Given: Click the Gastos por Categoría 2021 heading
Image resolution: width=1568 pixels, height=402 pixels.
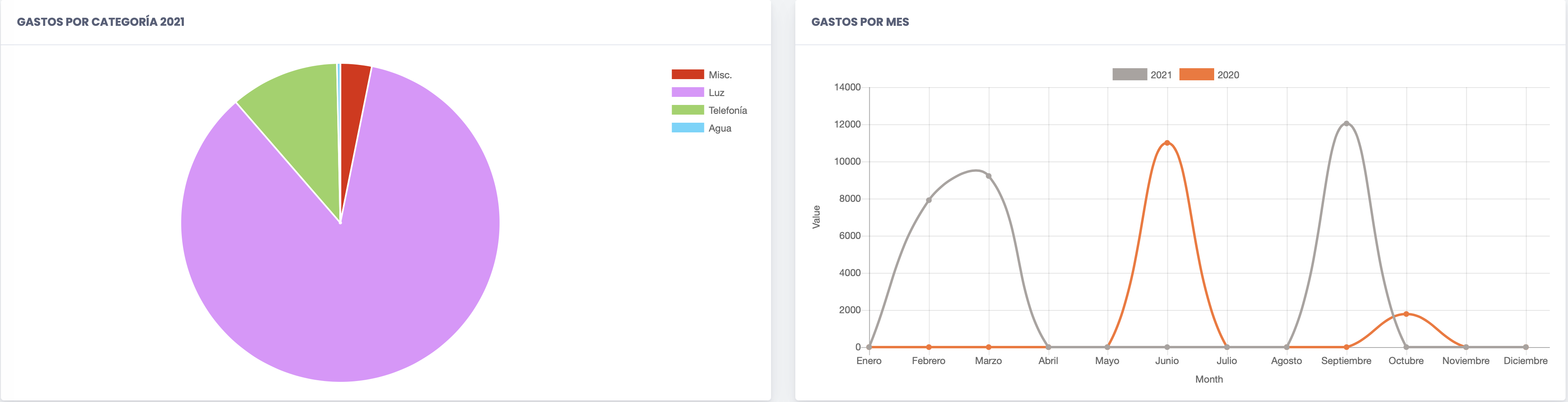Looking at the screenshot, I should tap(101, 22).
